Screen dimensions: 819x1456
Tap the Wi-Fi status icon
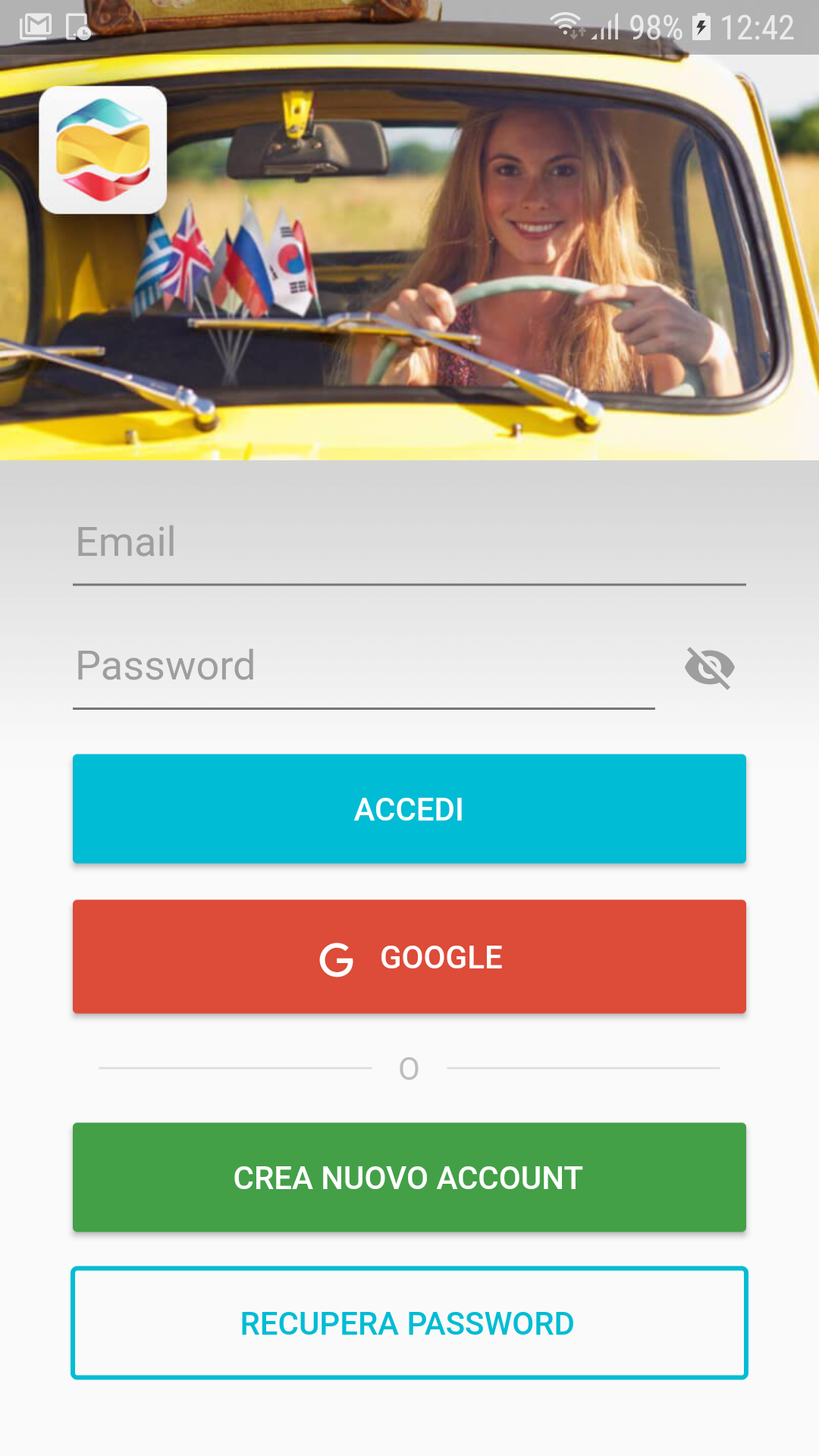tap(566, 25)
